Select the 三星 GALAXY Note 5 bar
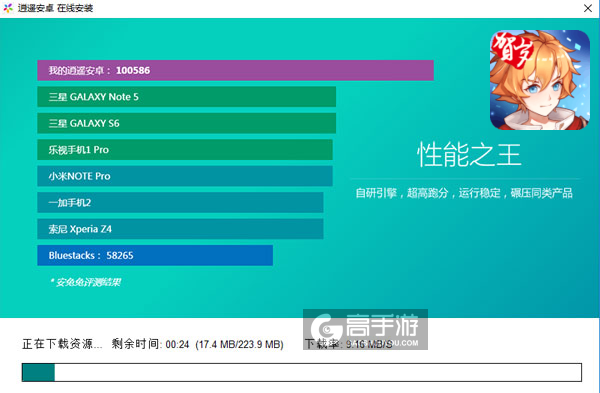The width and height of the screenshot is (600, 393). point(186,97)
